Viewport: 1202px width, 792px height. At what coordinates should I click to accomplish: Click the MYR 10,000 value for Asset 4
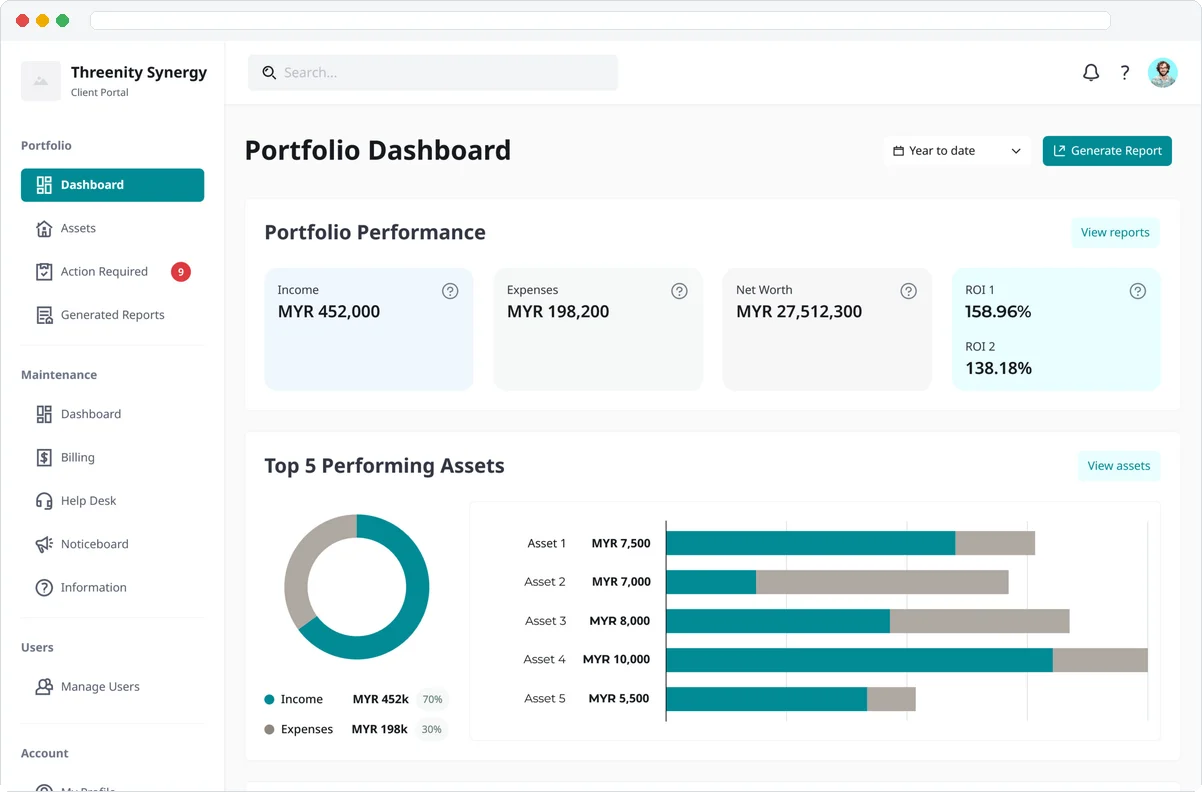(616, 660)
